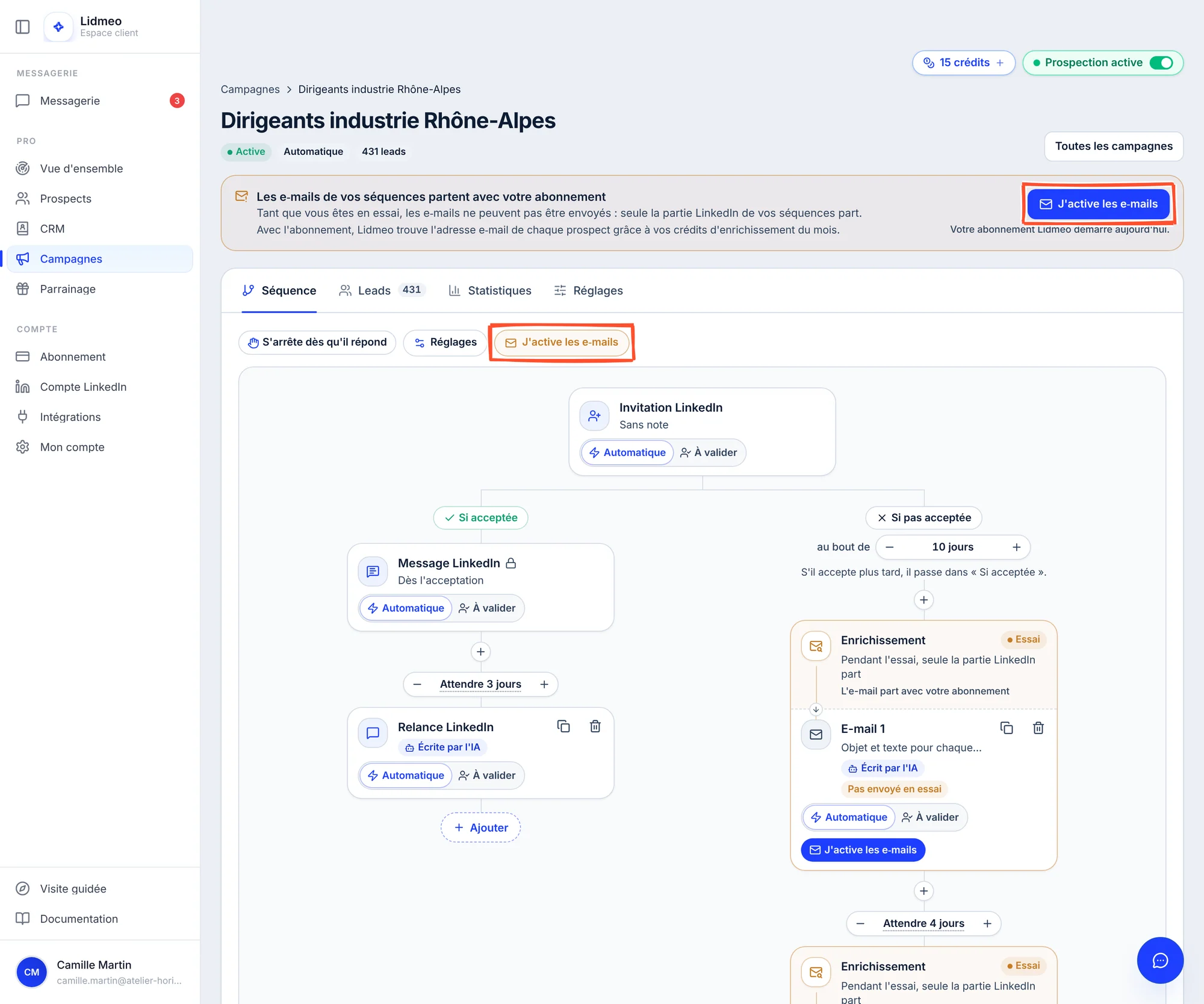Click the first Enrichissement mail-search icon

click(x=816, y=646)
